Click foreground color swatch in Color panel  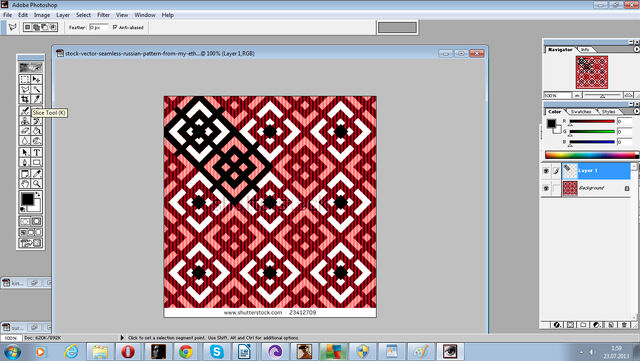(x=551, y=123)
